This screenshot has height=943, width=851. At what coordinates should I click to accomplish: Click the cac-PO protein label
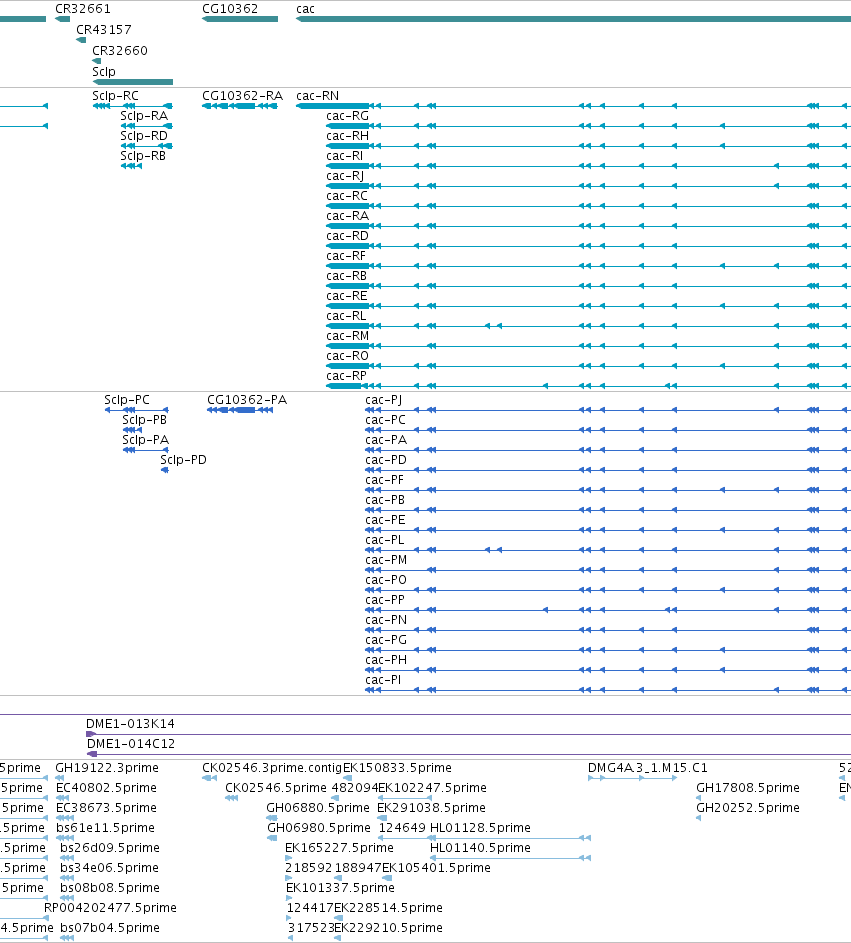[386, 579]
